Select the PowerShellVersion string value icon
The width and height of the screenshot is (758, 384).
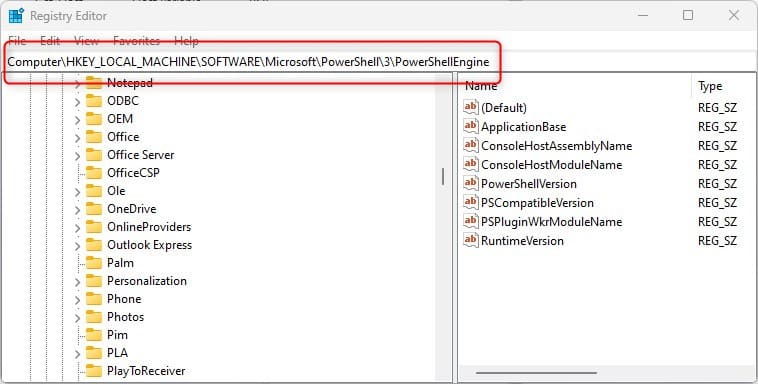coord(470,184)
